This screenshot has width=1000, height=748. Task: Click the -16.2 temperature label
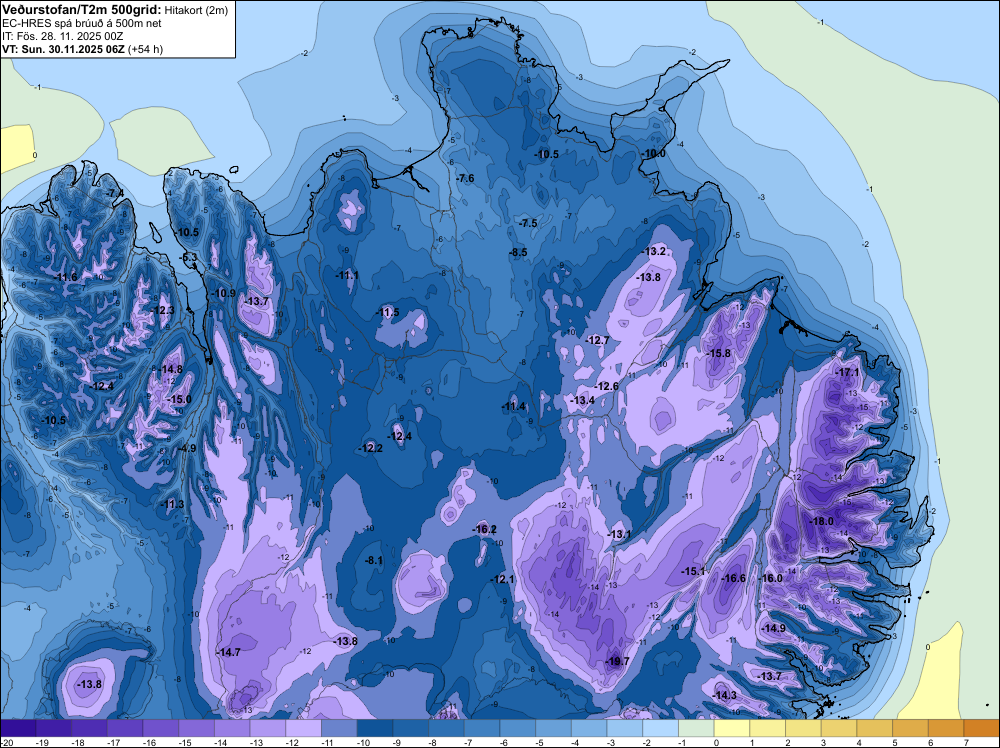[x=484, y=529]
